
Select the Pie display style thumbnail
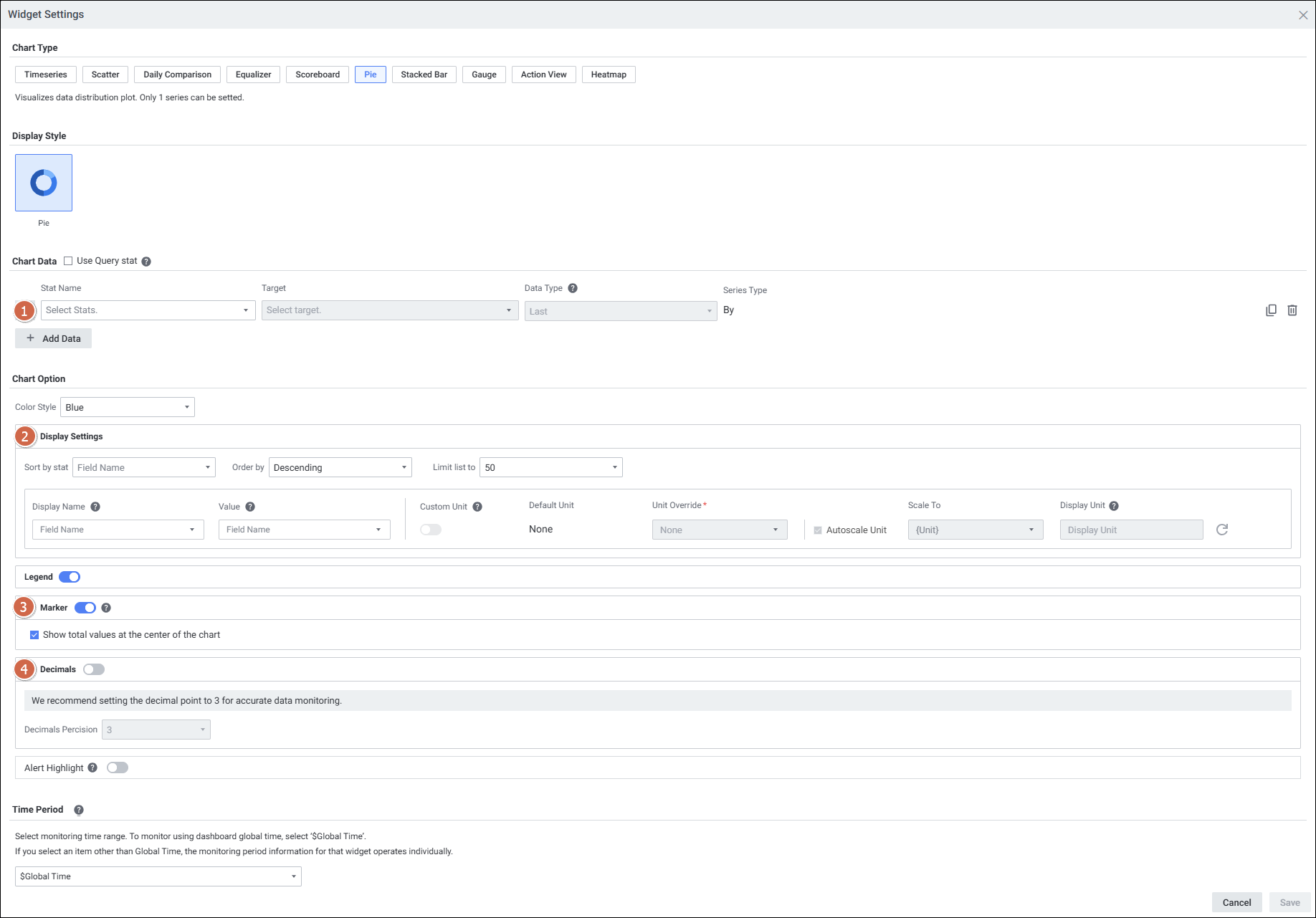[x=44, y=183]
